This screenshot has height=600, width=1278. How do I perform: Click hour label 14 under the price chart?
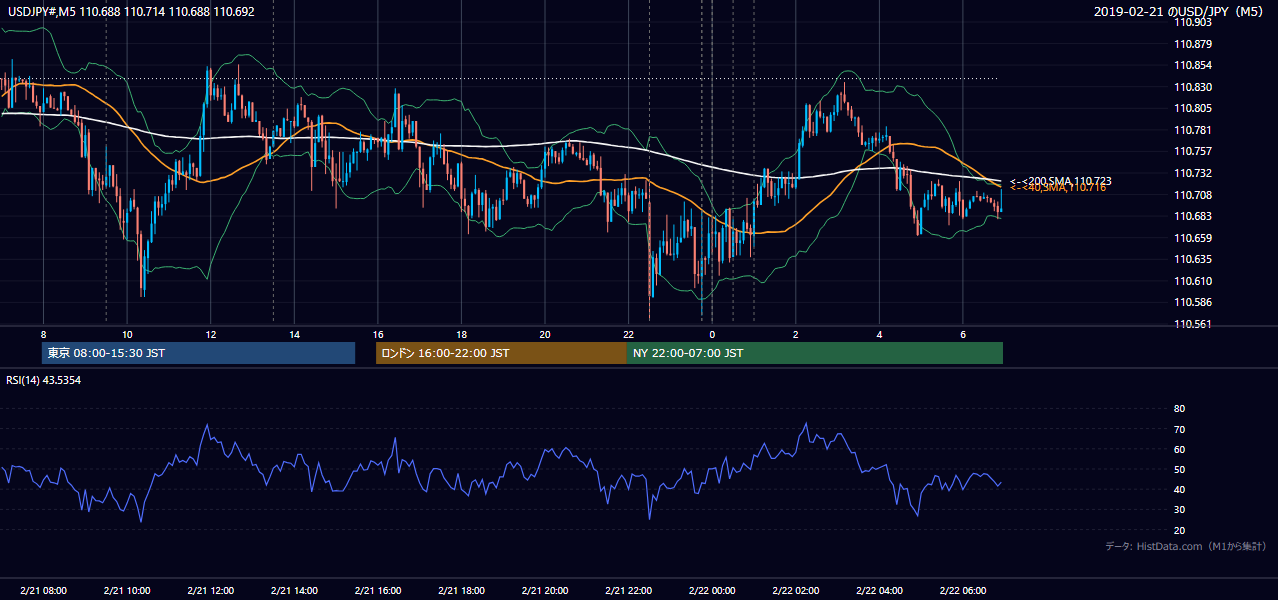[294, 334]
